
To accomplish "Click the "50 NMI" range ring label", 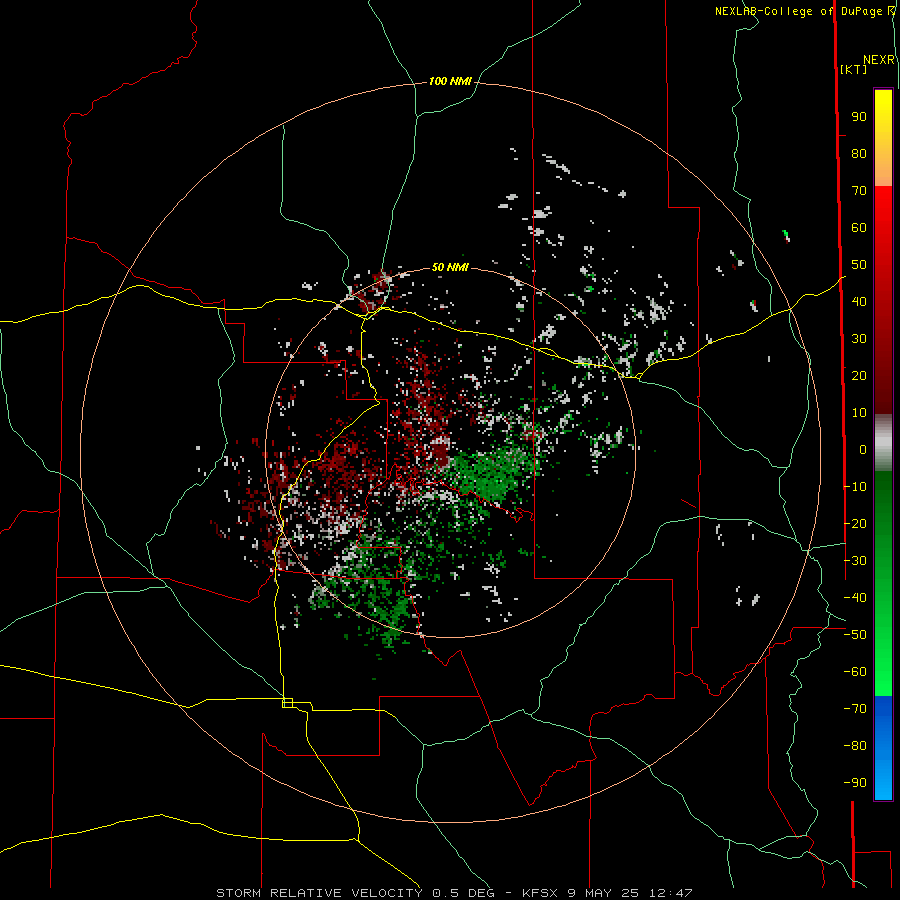I will 450,267.
